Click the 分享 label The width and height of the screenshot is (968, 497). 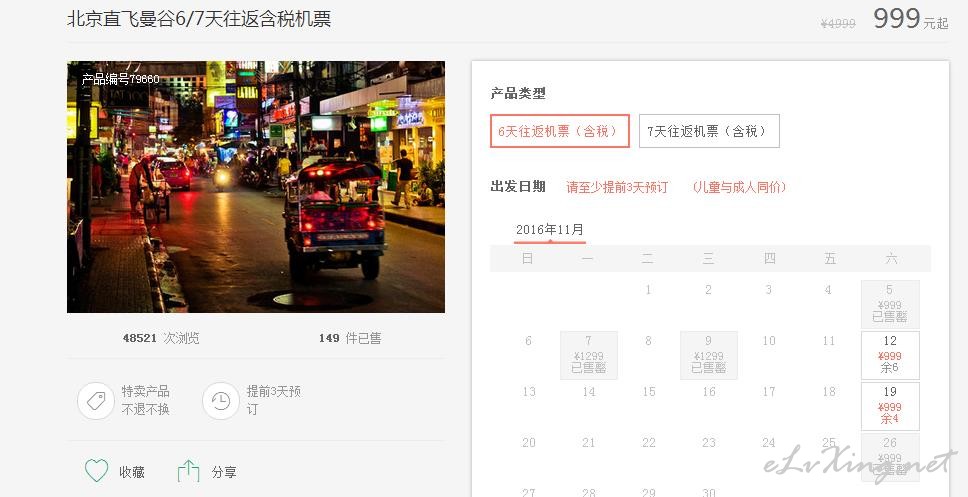pyautogui.click(x=224, y=472)
